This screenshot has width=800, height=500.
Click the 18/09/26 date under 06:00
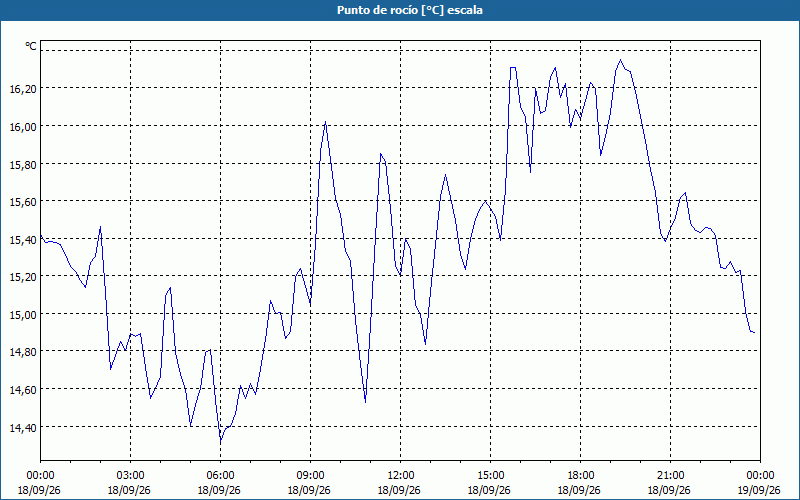coord(219,490)
